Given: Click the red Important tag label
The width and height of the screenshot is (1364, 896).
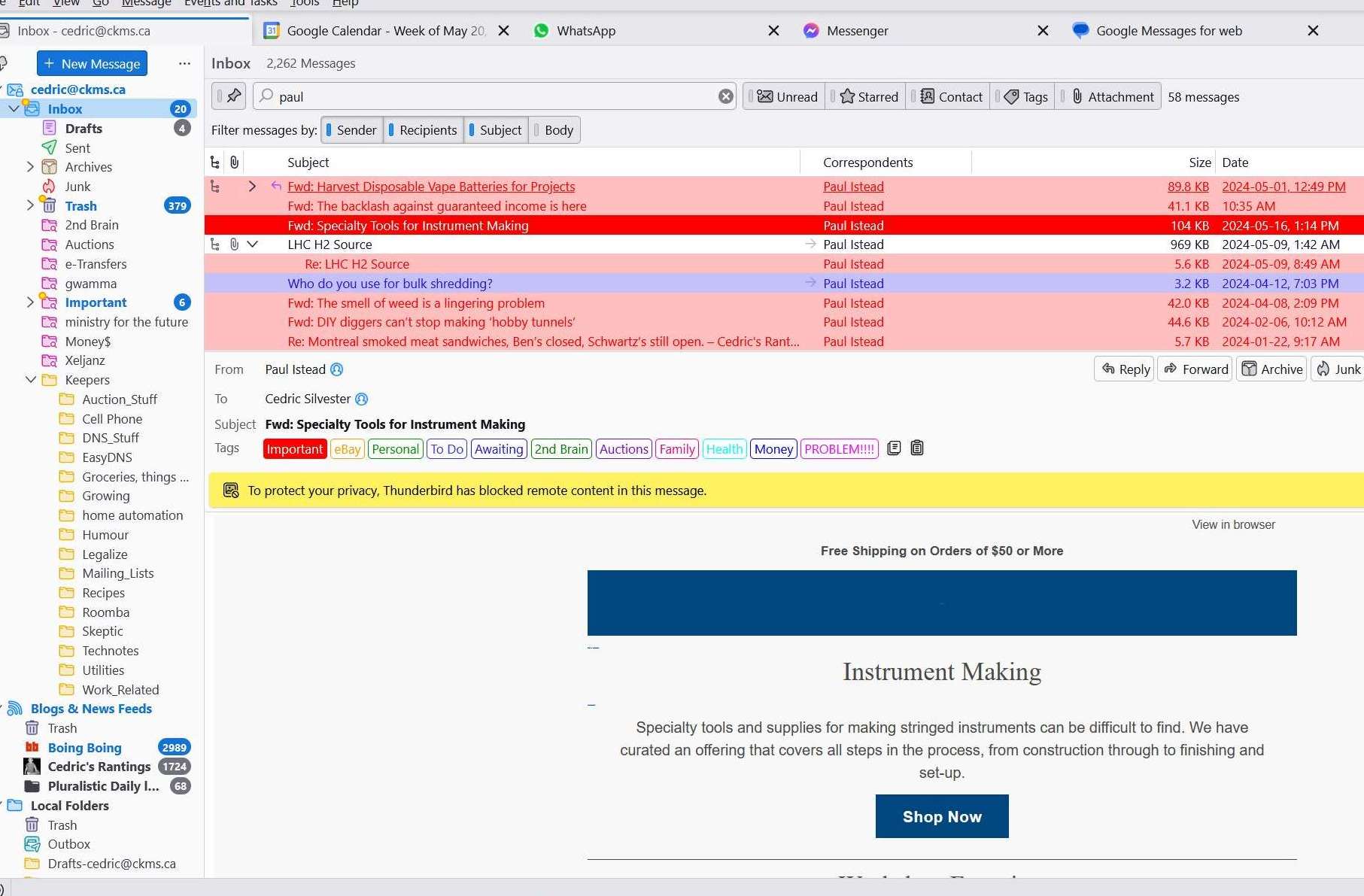Looking at the screenshot, I should coord(294,449).
